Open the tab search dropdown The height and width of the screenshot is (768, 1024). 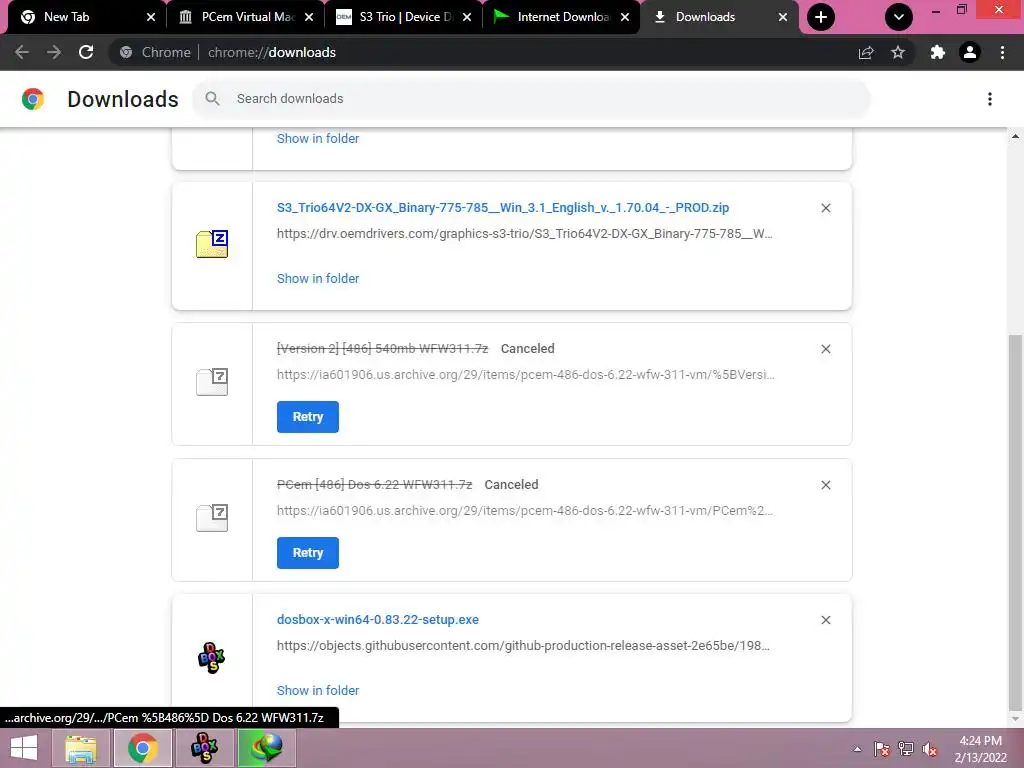(x=899, y=17)
